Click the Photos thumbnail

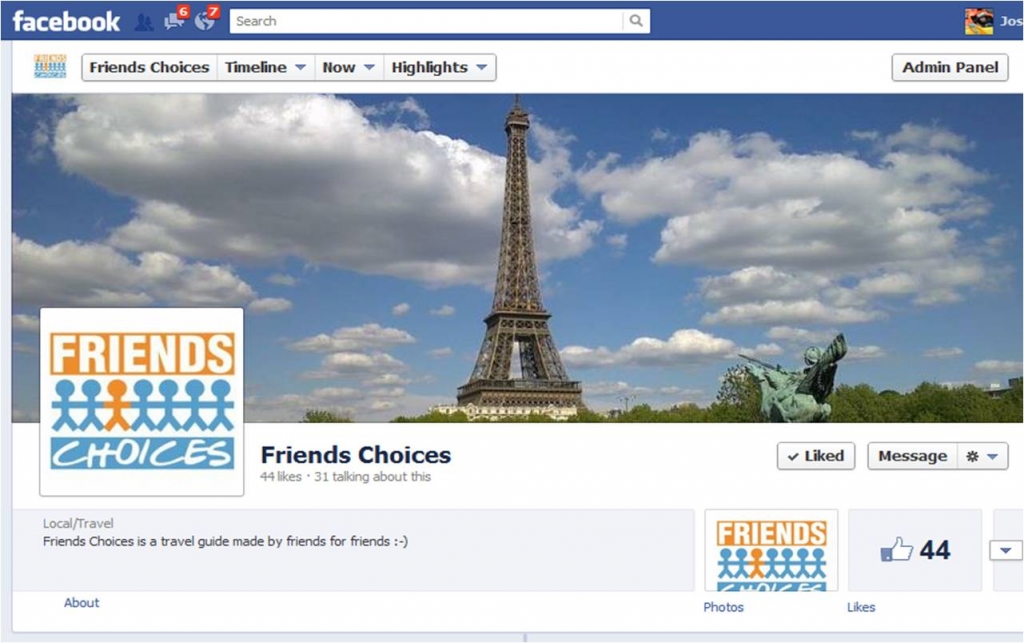[x=771, y=550]
